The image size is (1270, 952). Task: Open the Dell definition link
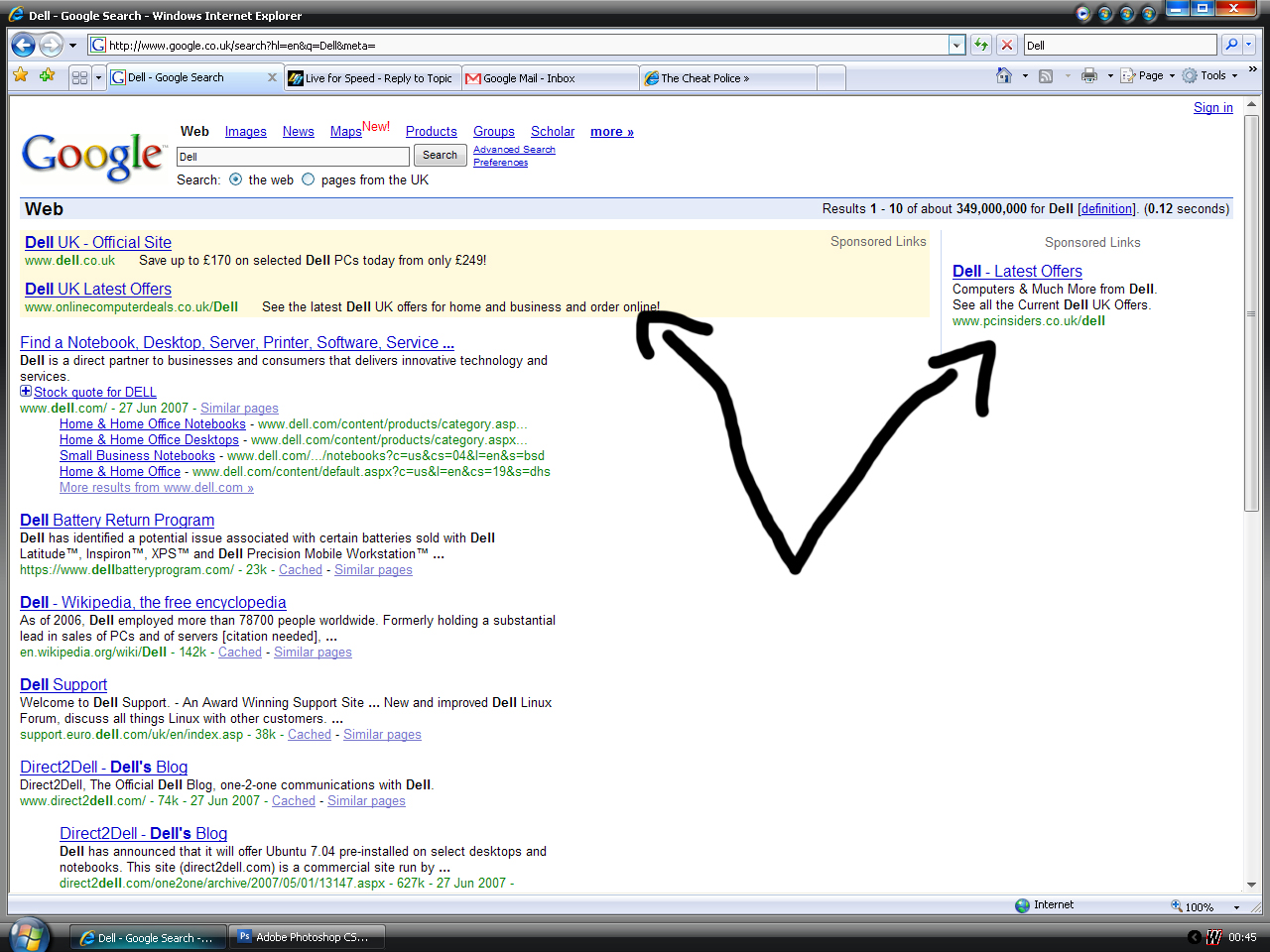pos(1106,209)
